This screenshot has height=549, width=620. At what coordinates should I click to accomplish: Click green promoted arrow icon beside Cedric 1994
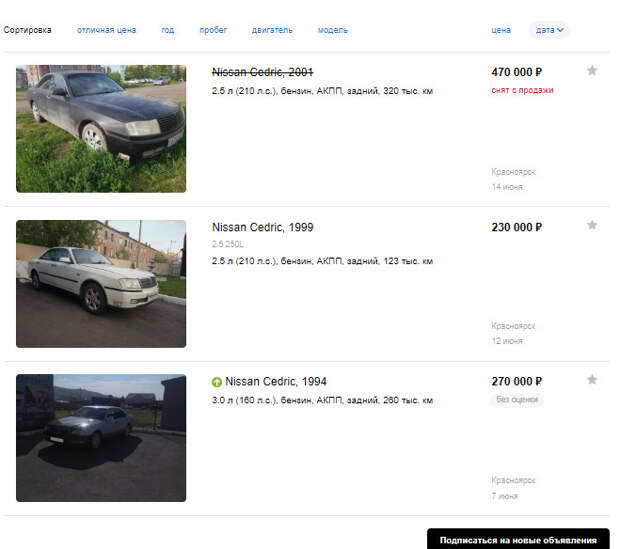(x=217, y=382)
